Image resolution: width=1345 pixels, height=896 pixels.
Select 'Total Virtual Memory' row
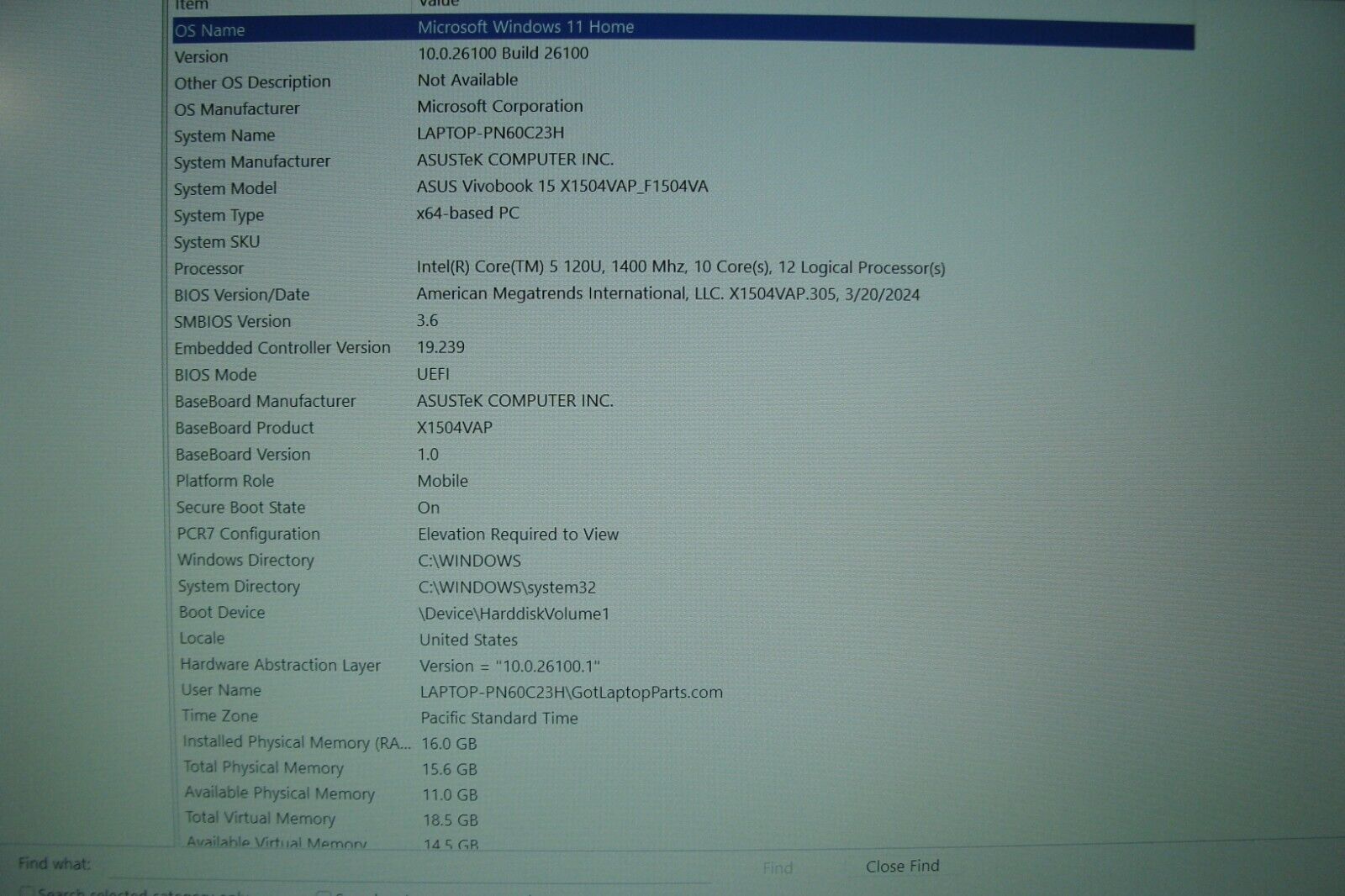(260, 818)
